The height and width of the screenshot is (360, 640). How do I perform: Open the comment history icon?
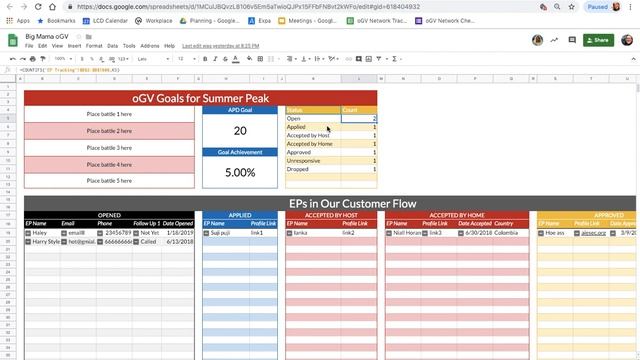[572, 40]
